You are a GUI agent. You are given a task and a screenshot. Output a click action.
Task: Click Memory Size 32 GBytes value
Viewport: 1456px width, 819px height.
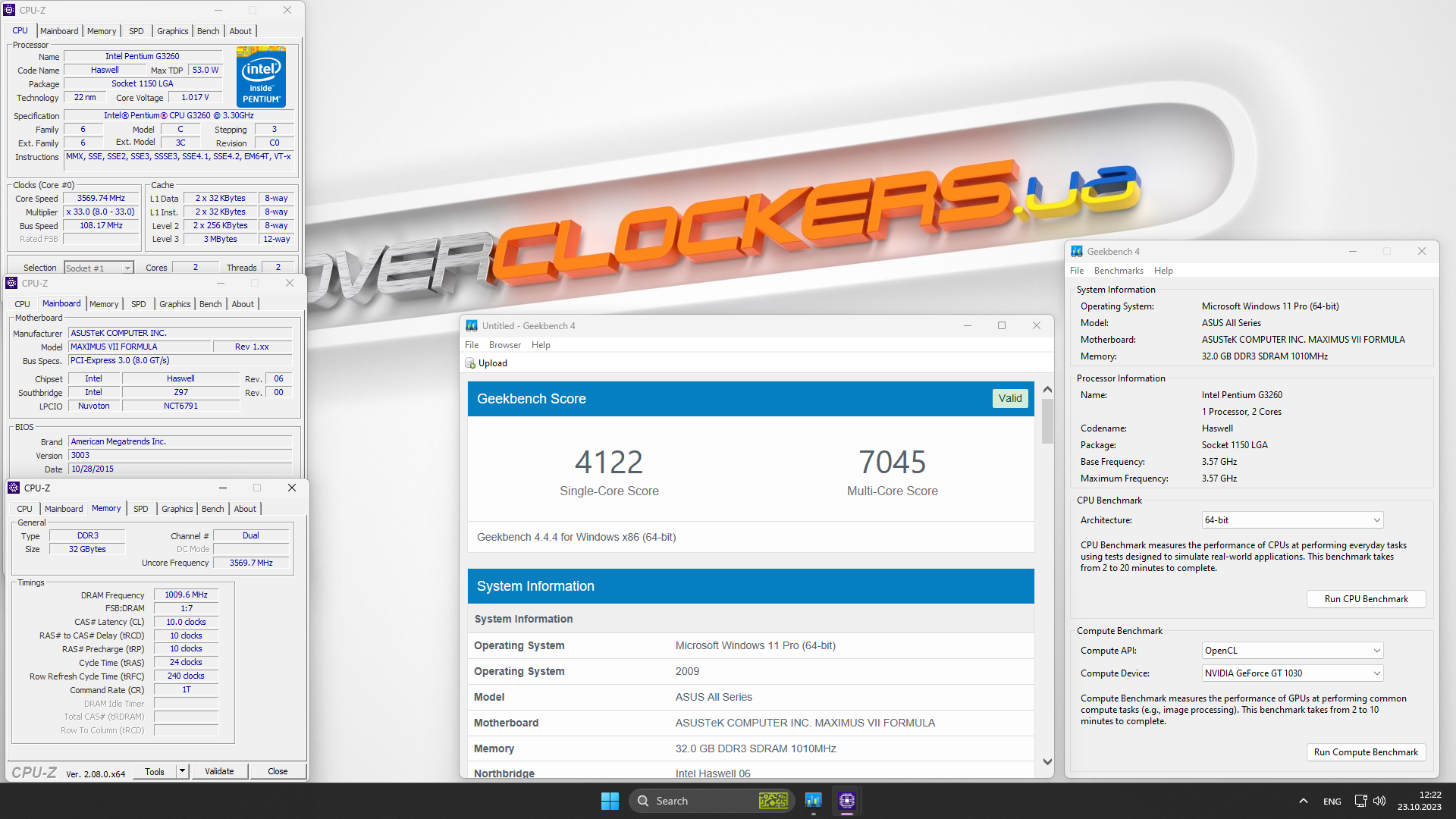click(x=87, y=549)
